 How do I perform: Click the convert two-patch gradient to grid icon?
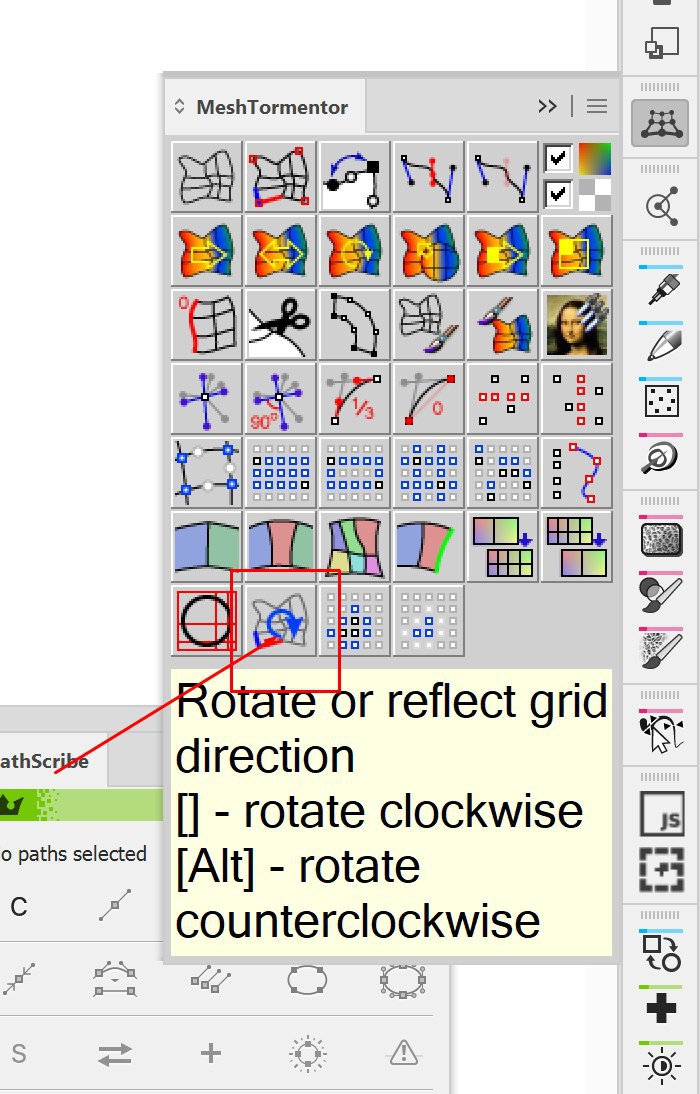point(502,546)
